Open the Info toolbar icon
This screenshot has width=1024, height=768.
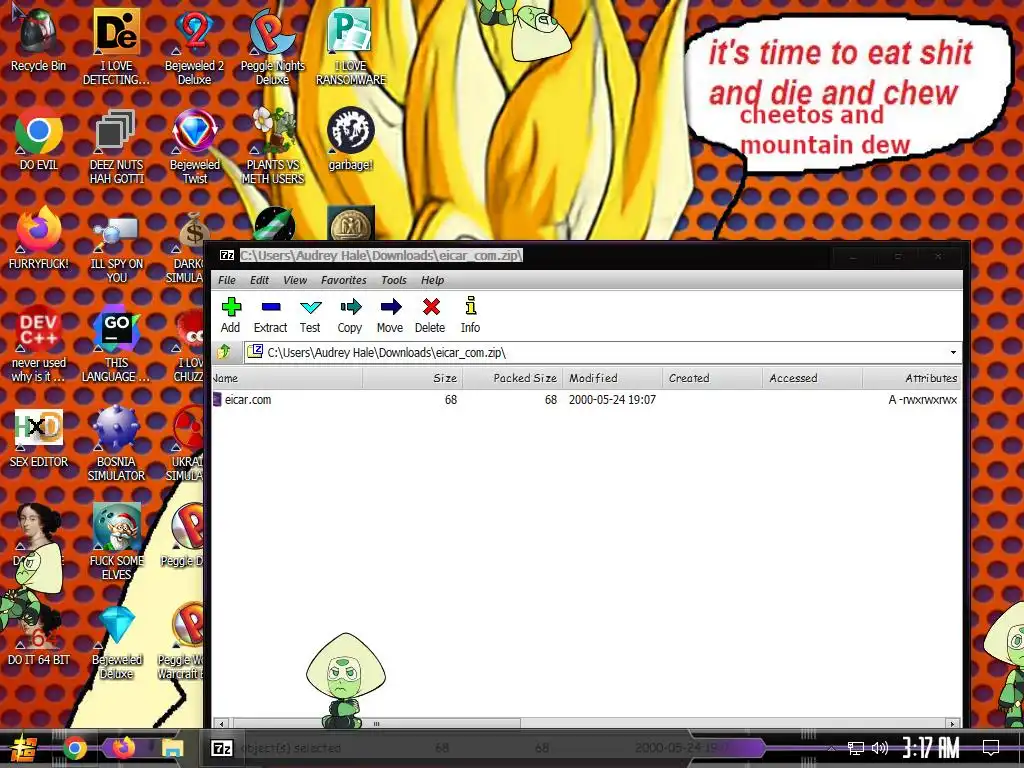pyautogui.click(x=470, y=315)
